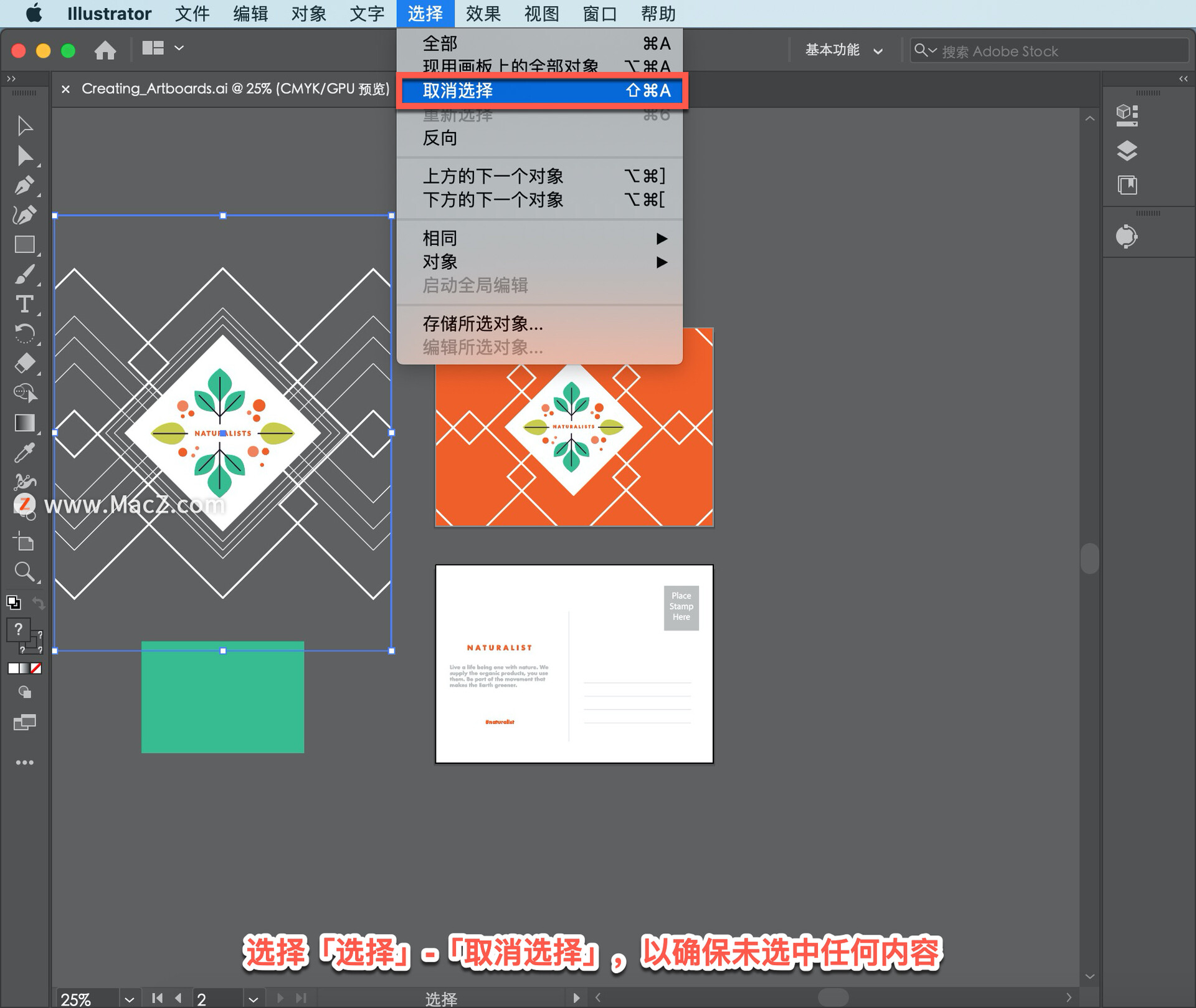Choose 反向 menu item
Screen dimensions: 1196x1008
coord(539,138)
